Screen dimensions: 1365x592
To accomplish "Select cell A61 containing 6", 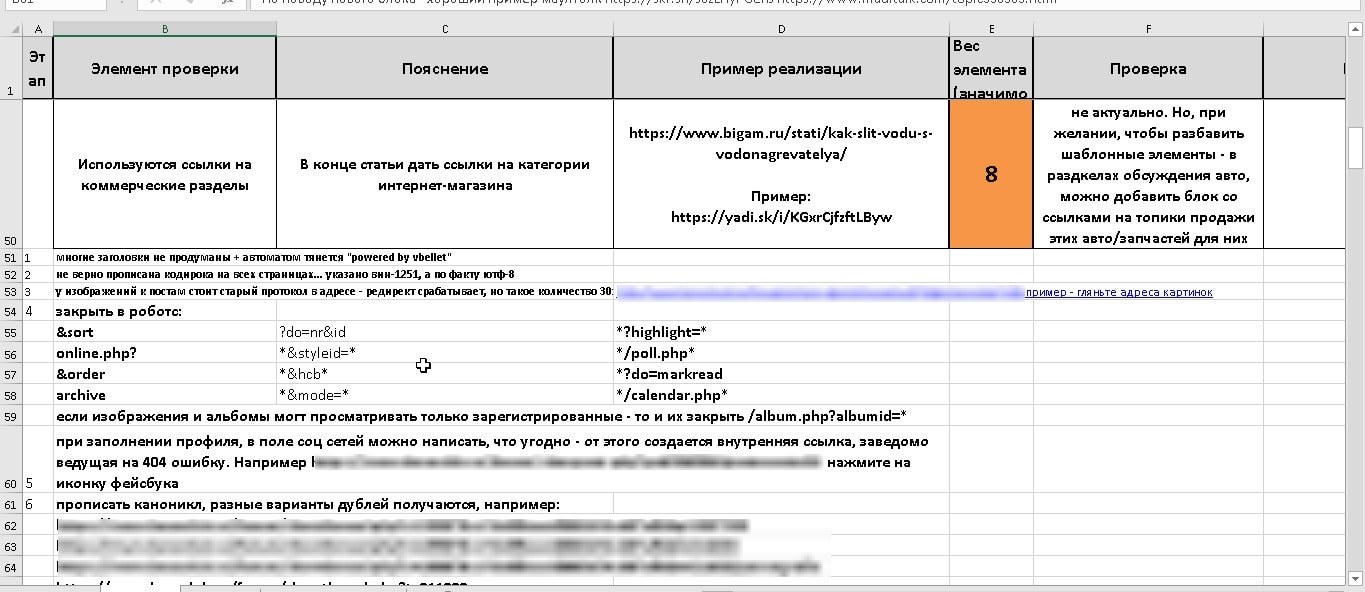I will [37, 505].
